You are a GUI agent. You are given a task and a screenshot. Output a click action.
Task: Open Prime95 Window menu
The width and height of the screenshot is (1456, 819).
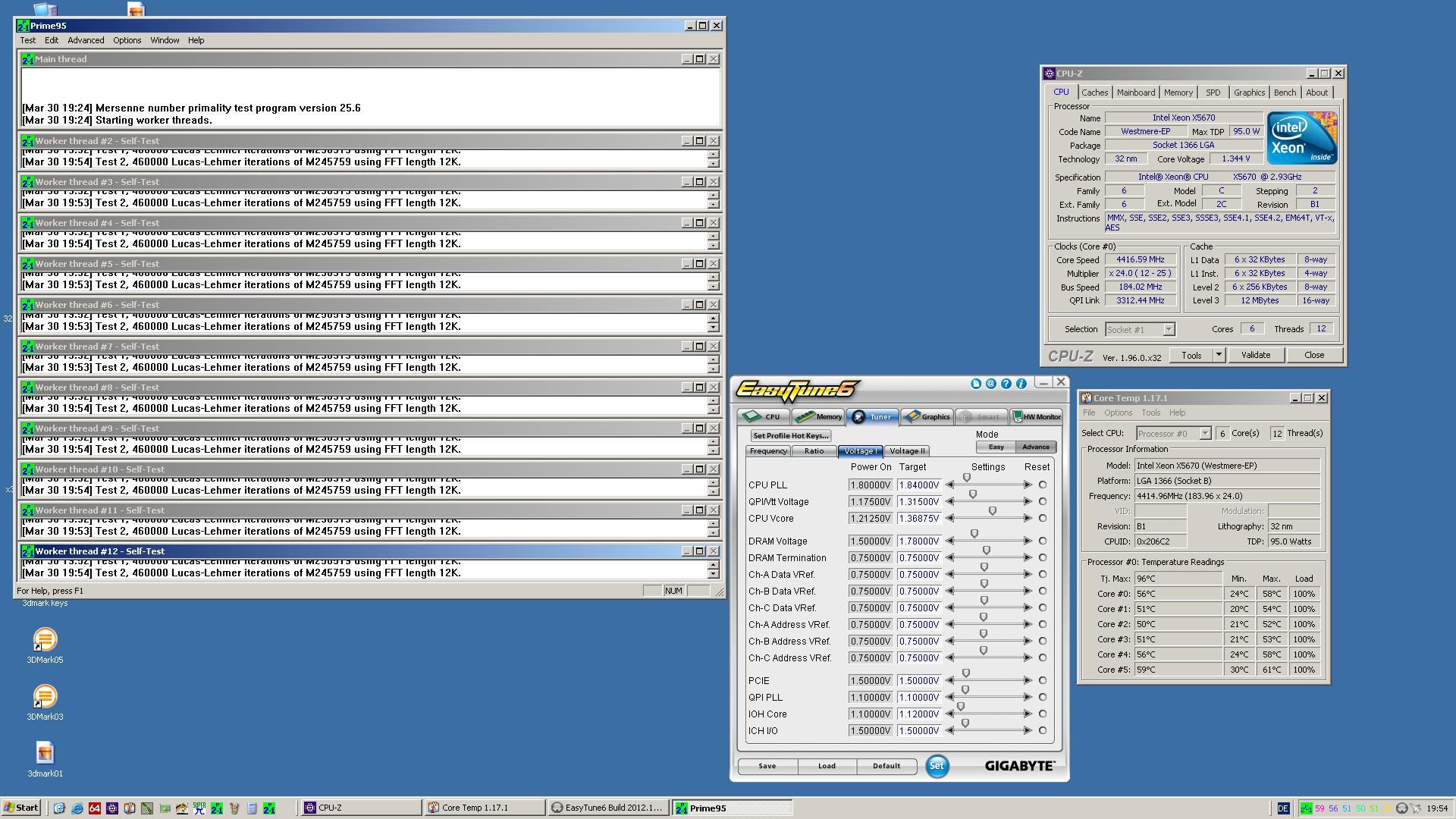(165, 41)
